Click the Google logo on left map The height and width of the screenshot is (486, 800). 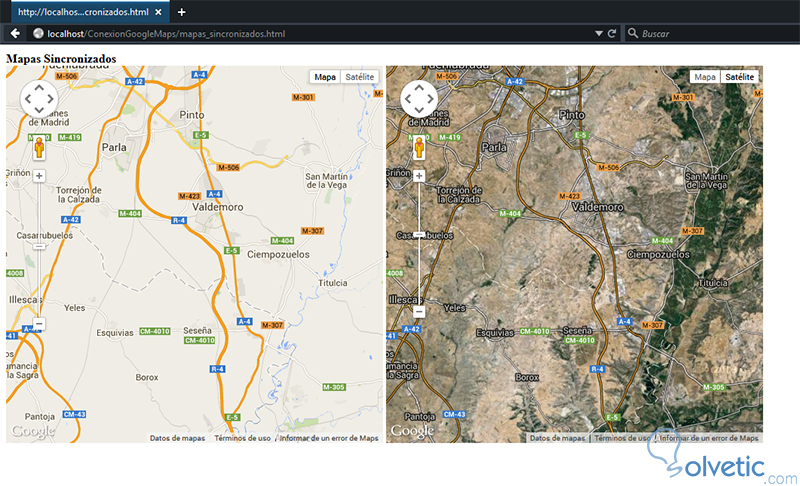click(33, 431)
